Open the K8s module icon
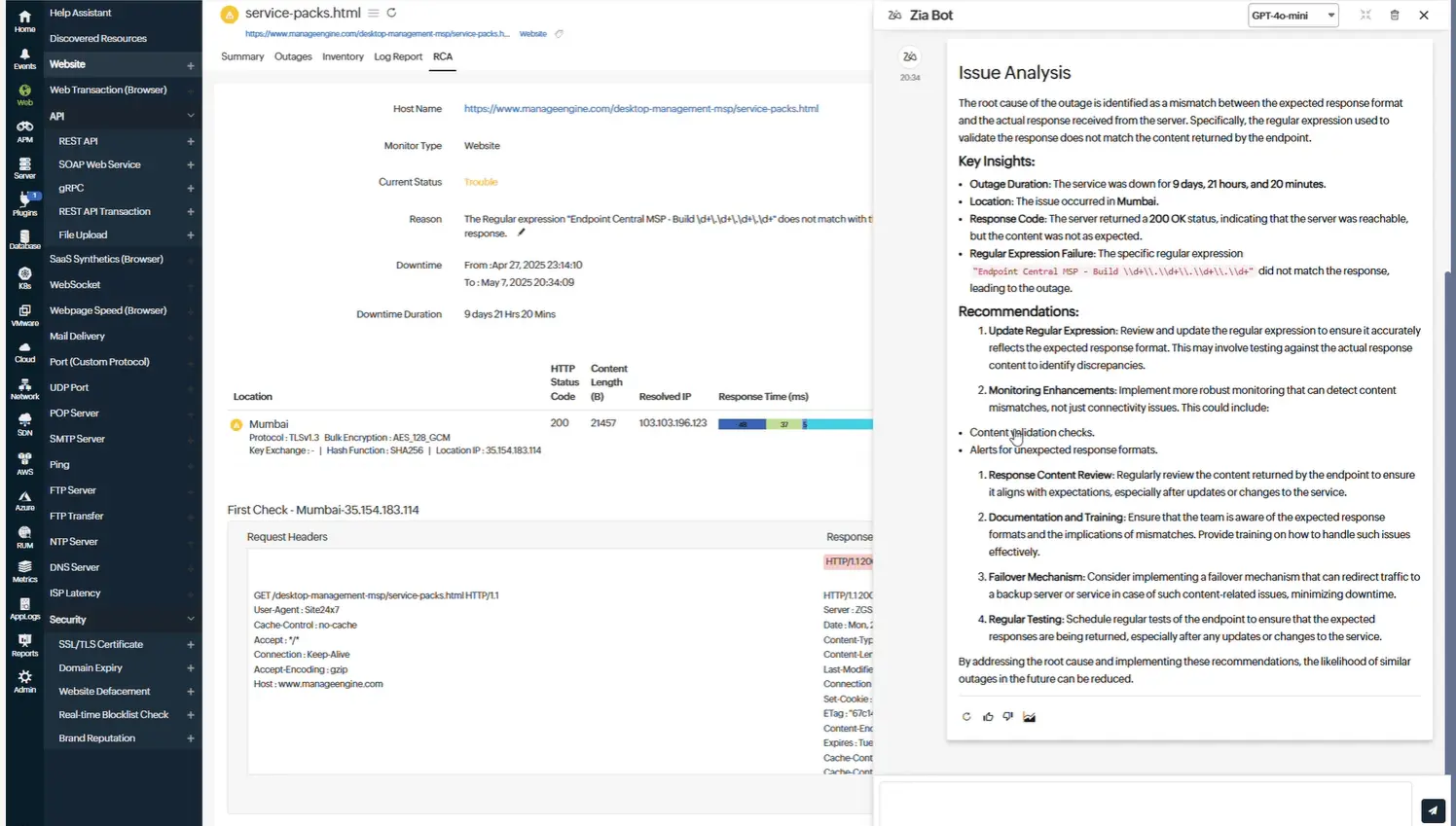 [24, 278]
